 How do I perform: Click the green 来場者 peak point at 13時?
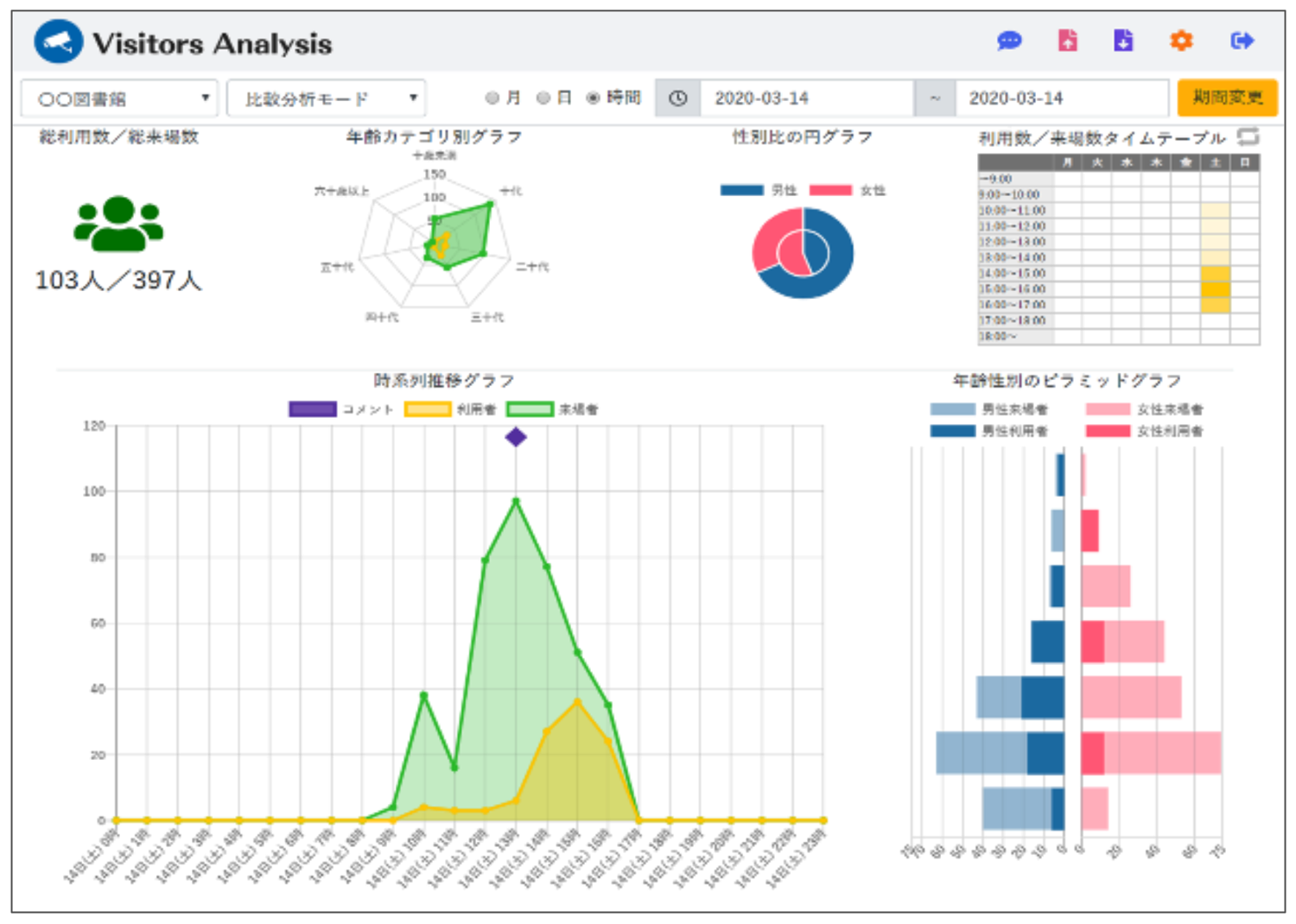(x=516, y=501)
